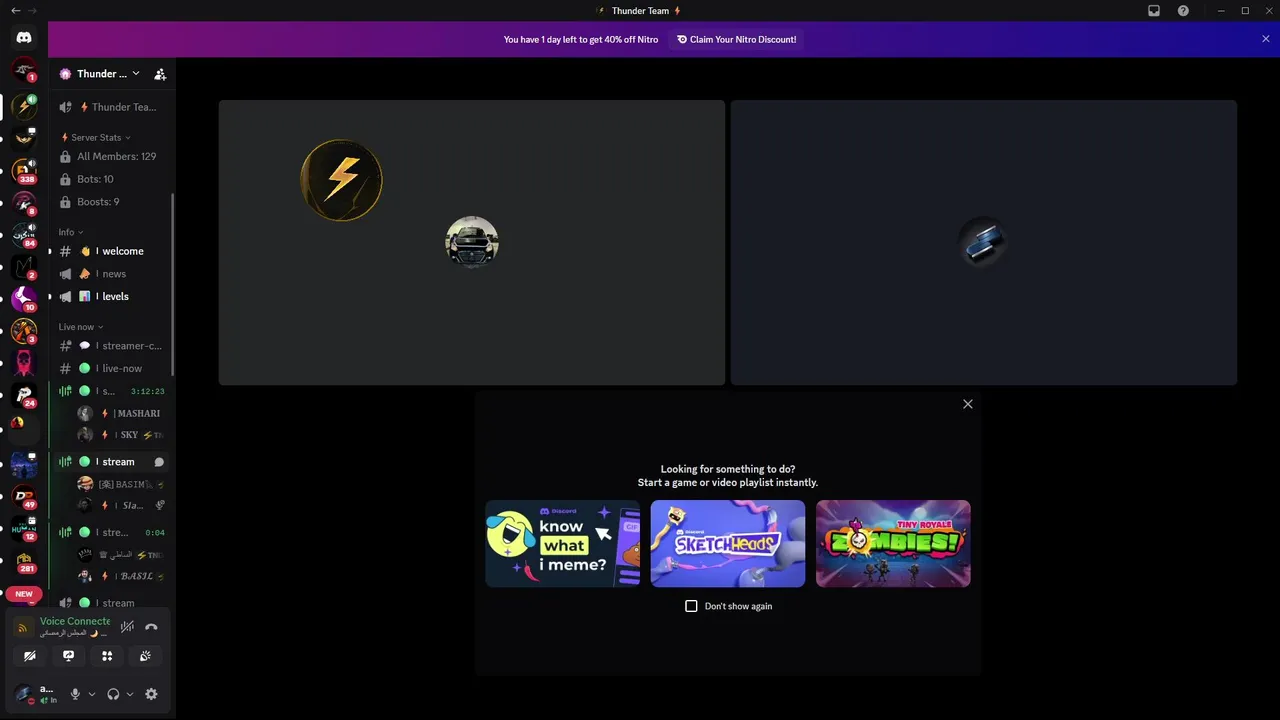Viewport: 1280px width, 720px height.
Task: Select voice channel with 0:04 timer
Action: [x=112, y=532]
